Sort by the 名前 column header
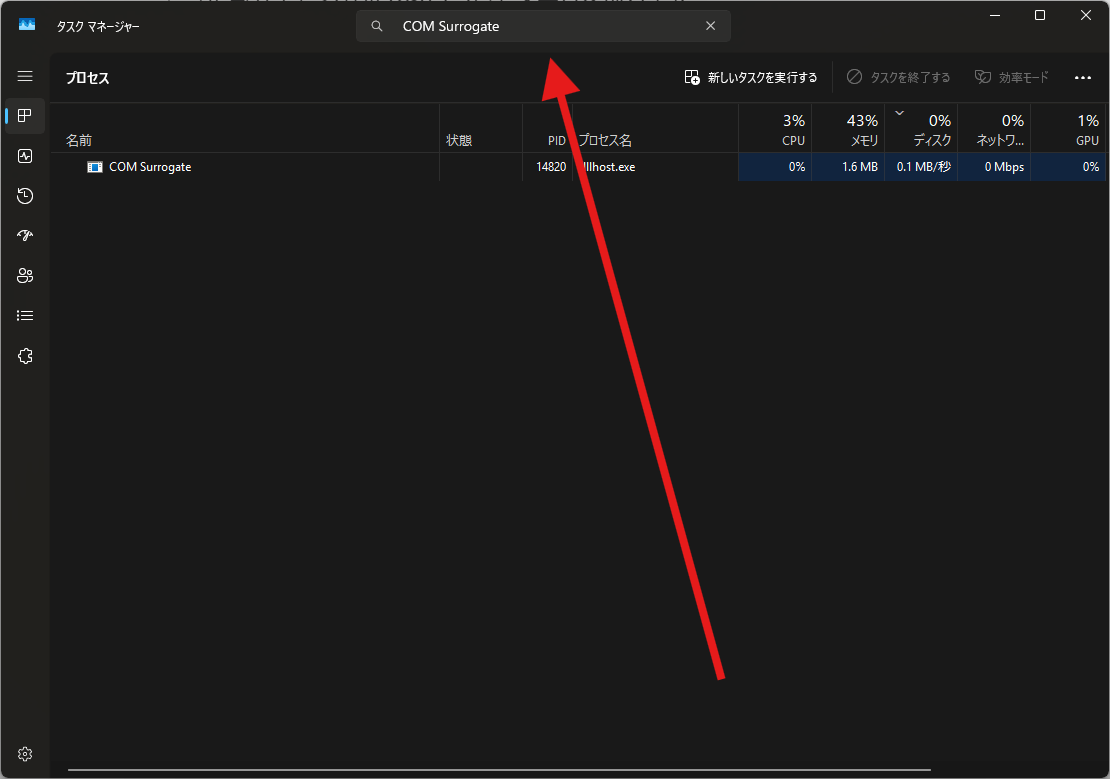This screenshot has width=1110, height=779. [79, 141]
